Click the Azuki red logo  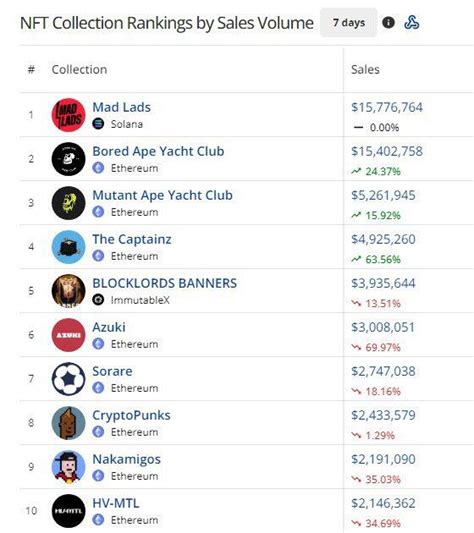pos(68,335)
